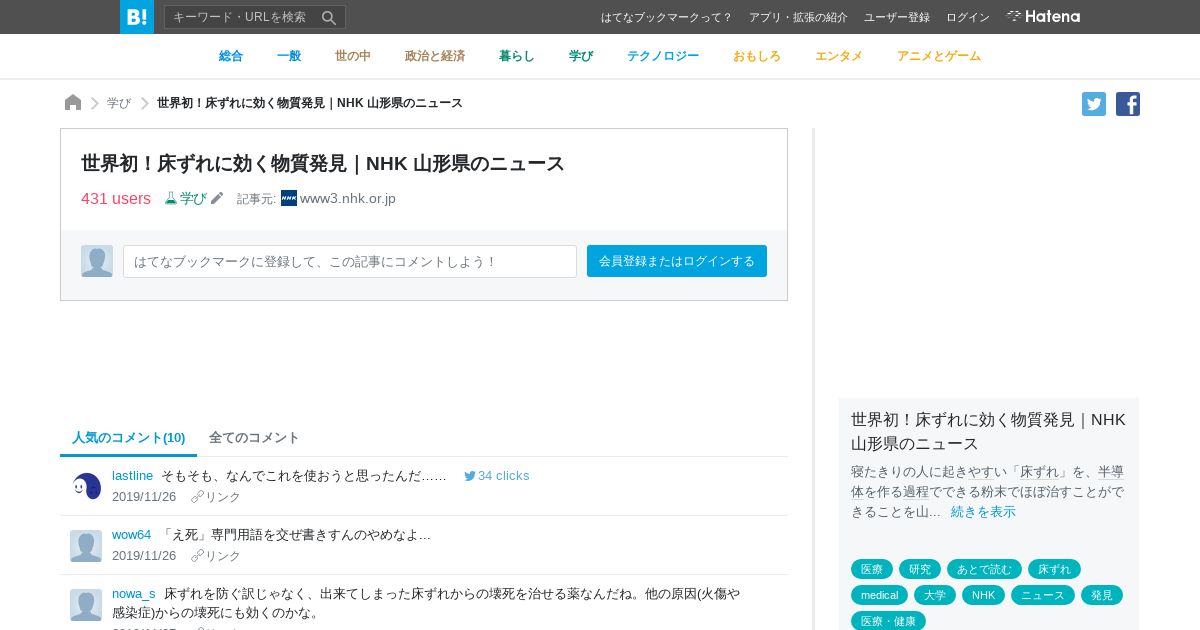
Task: Open 世の中 category tab
Action: pos(353,56)
